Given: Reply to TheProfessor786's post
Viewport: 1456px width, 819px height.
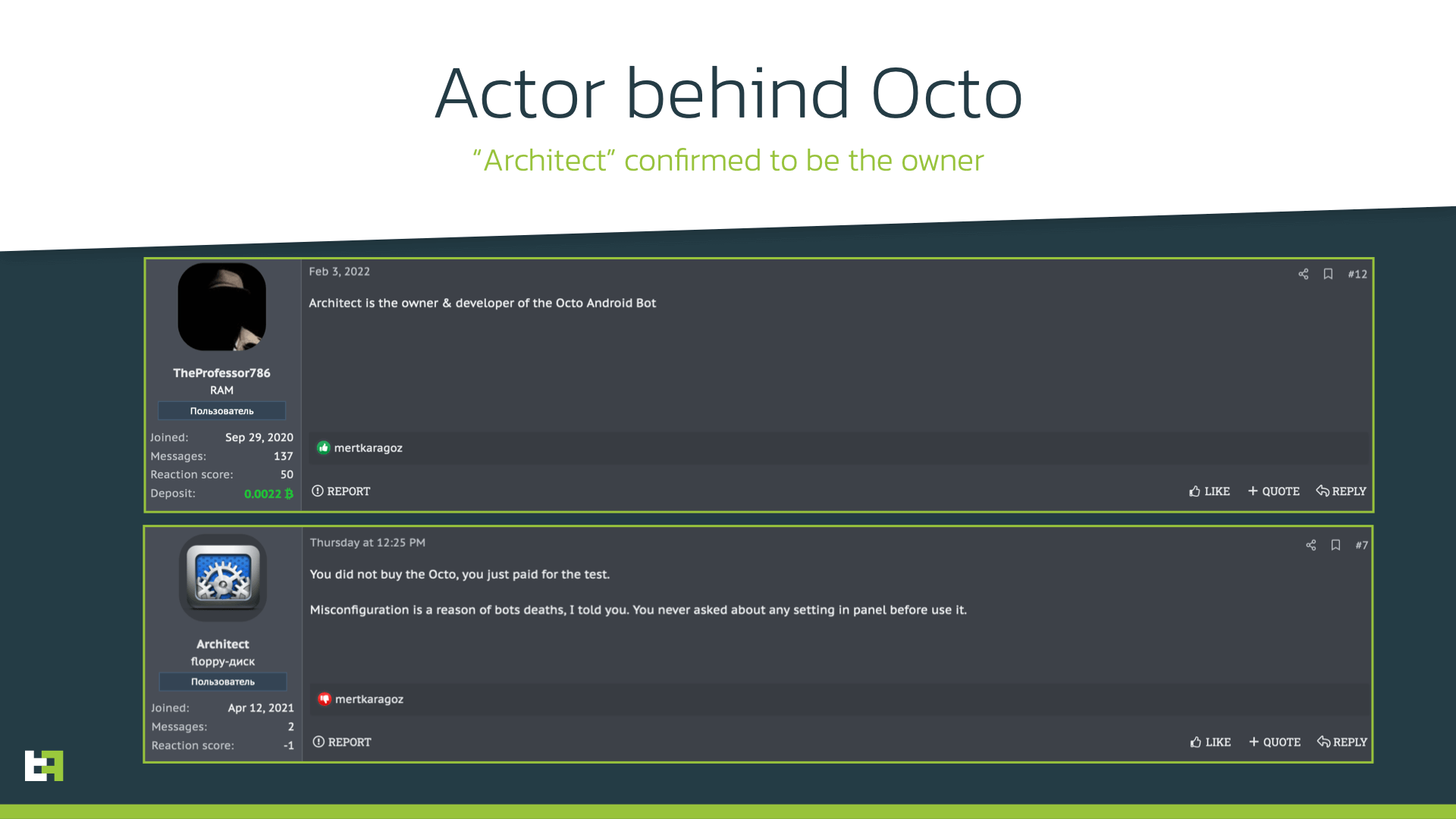Looking at the screenshot, I should tap(1341, 491).
